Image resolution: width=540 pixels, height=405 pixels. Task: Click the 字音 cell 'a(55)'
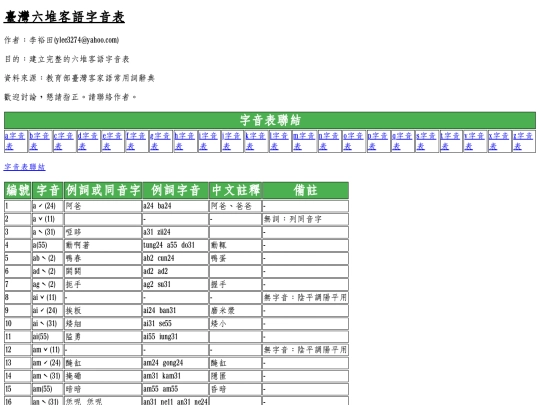[x=48, y=245]
